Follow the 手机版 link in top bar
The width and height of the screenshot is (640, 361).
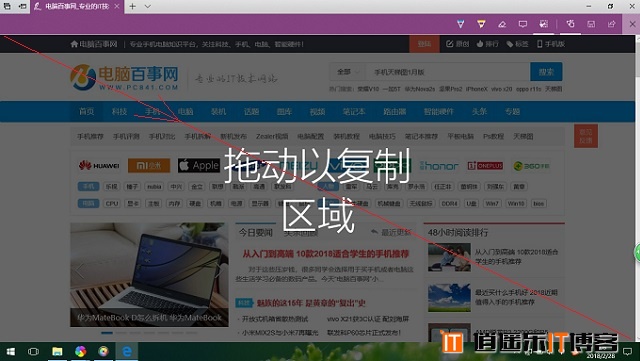coord(551,44)
